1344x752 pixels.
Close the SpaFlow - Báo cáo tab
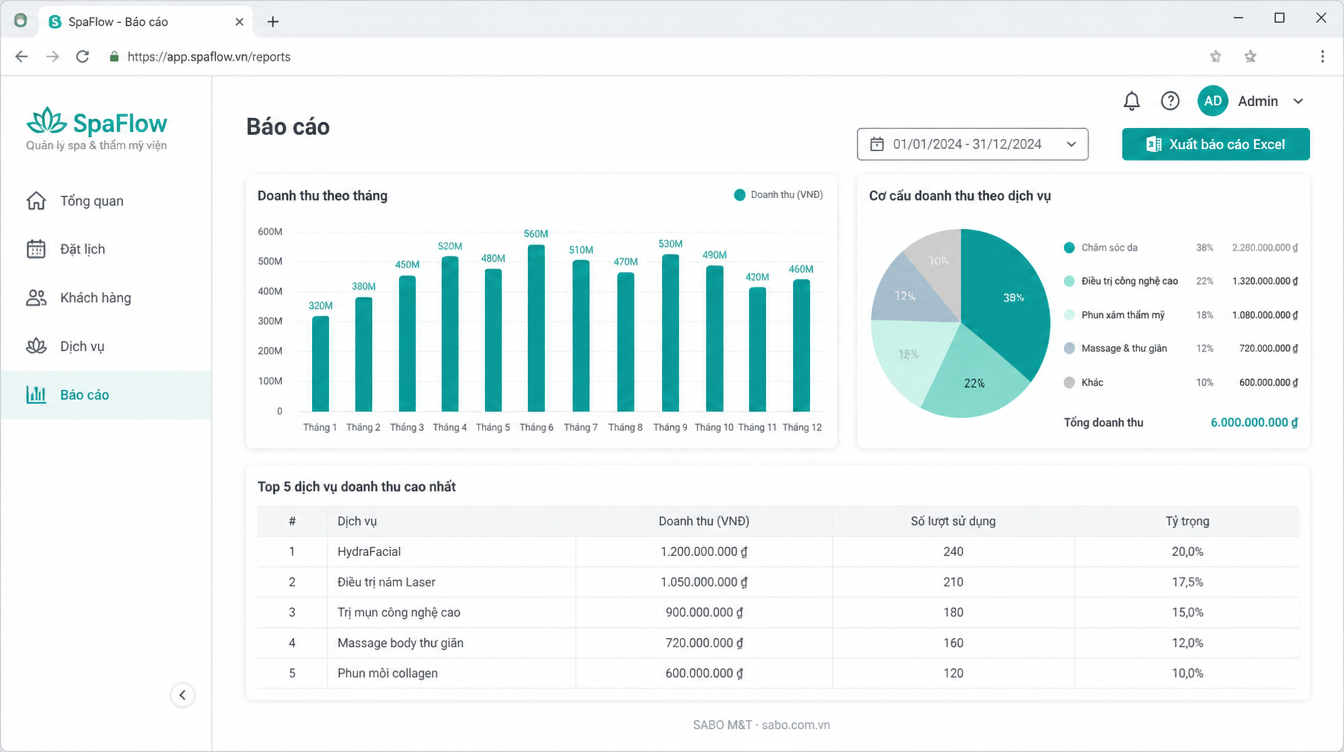pos(239,21)
